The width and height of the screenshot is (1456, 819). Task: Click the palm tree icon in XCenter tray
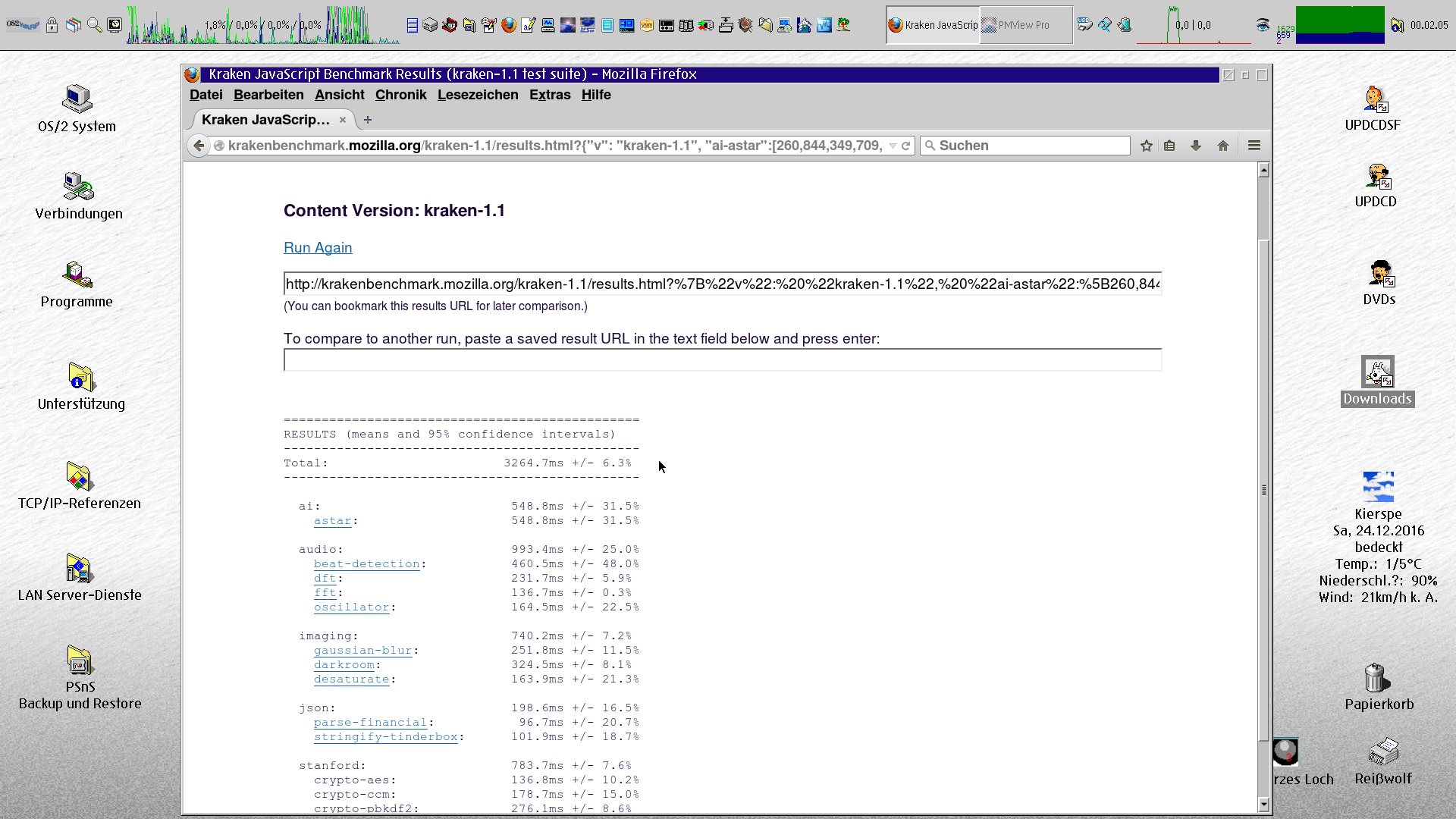point(843,26)
